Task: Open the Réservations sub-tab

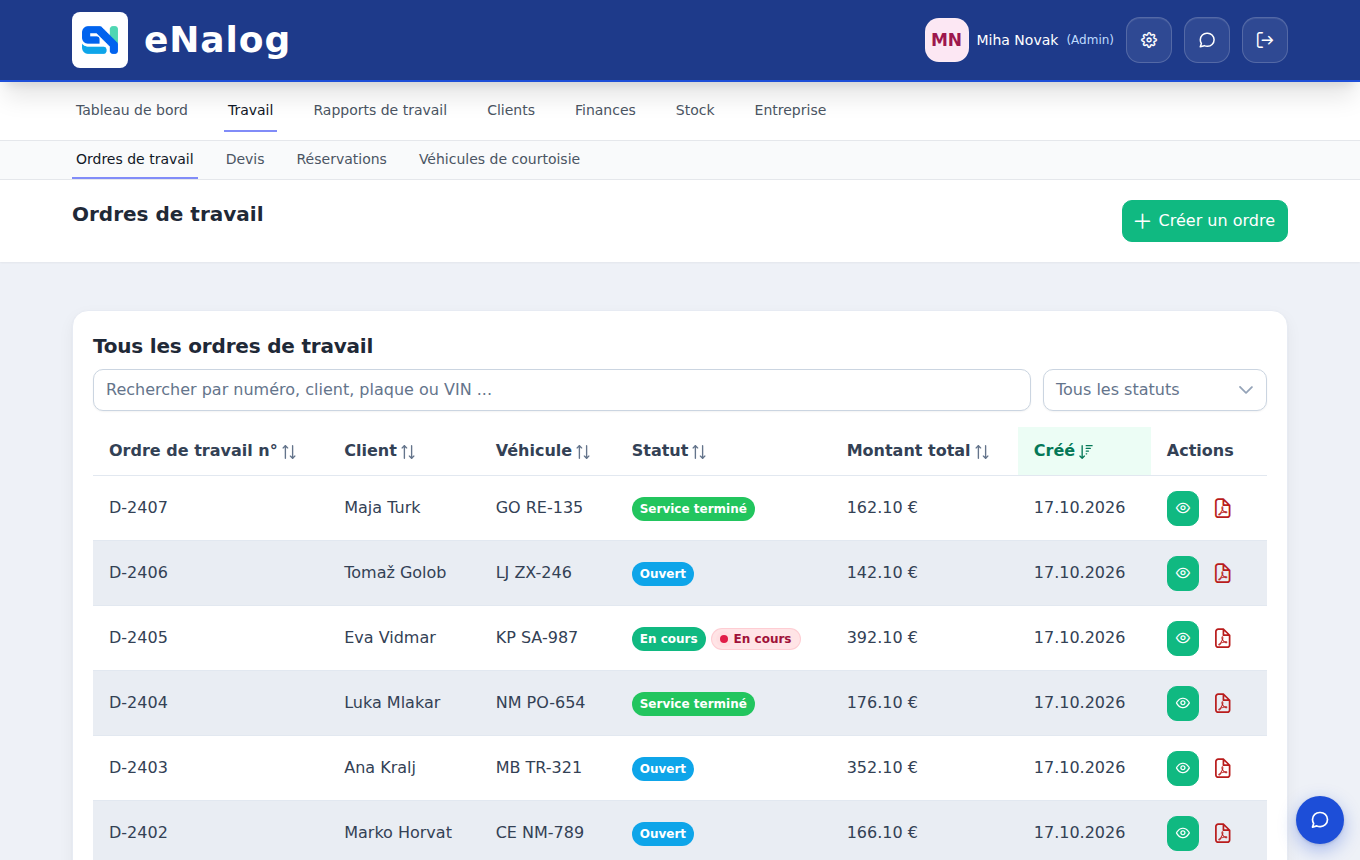Action: [342, 159]
